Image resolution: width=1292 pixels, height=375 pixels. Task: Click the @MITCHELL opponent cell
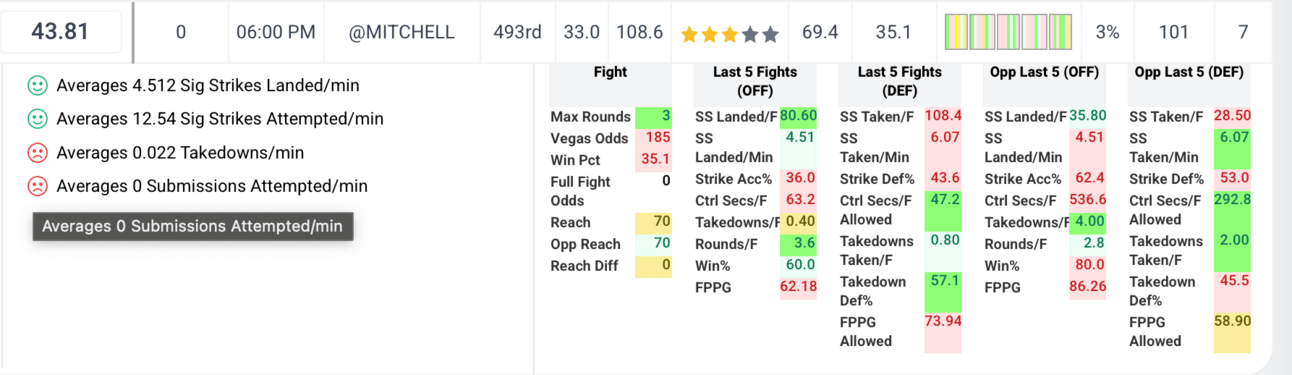point(402,32)
